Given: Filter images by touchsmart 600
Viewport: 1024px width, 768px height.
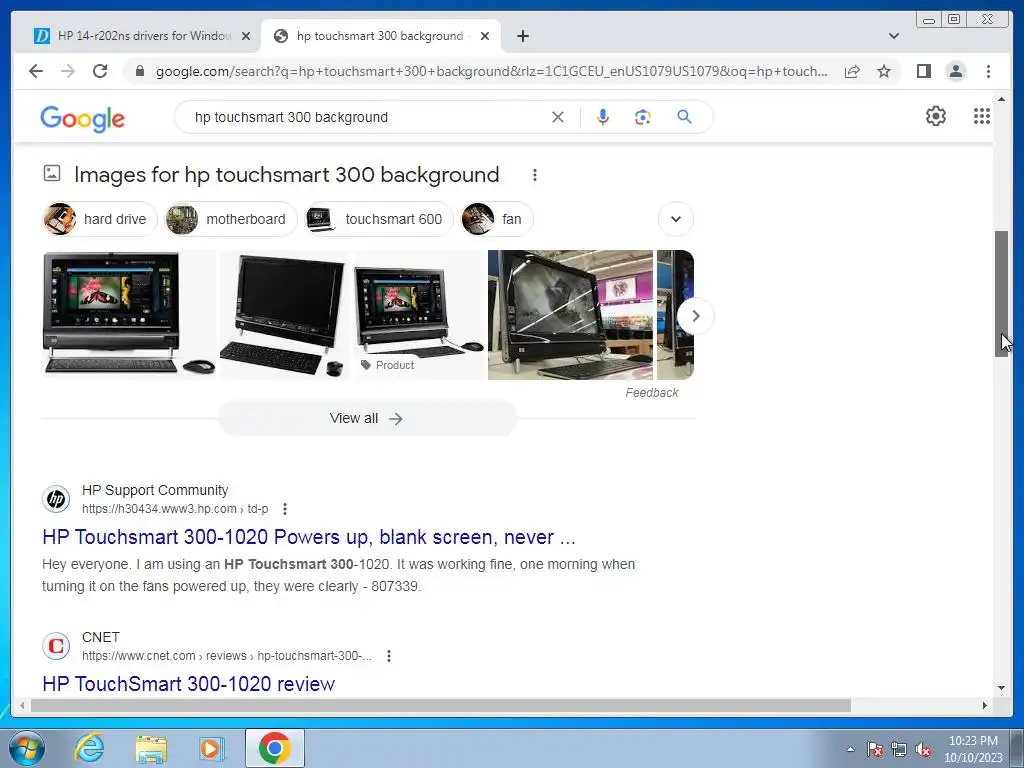Looking at the screenshot, I should coord(379,219).
